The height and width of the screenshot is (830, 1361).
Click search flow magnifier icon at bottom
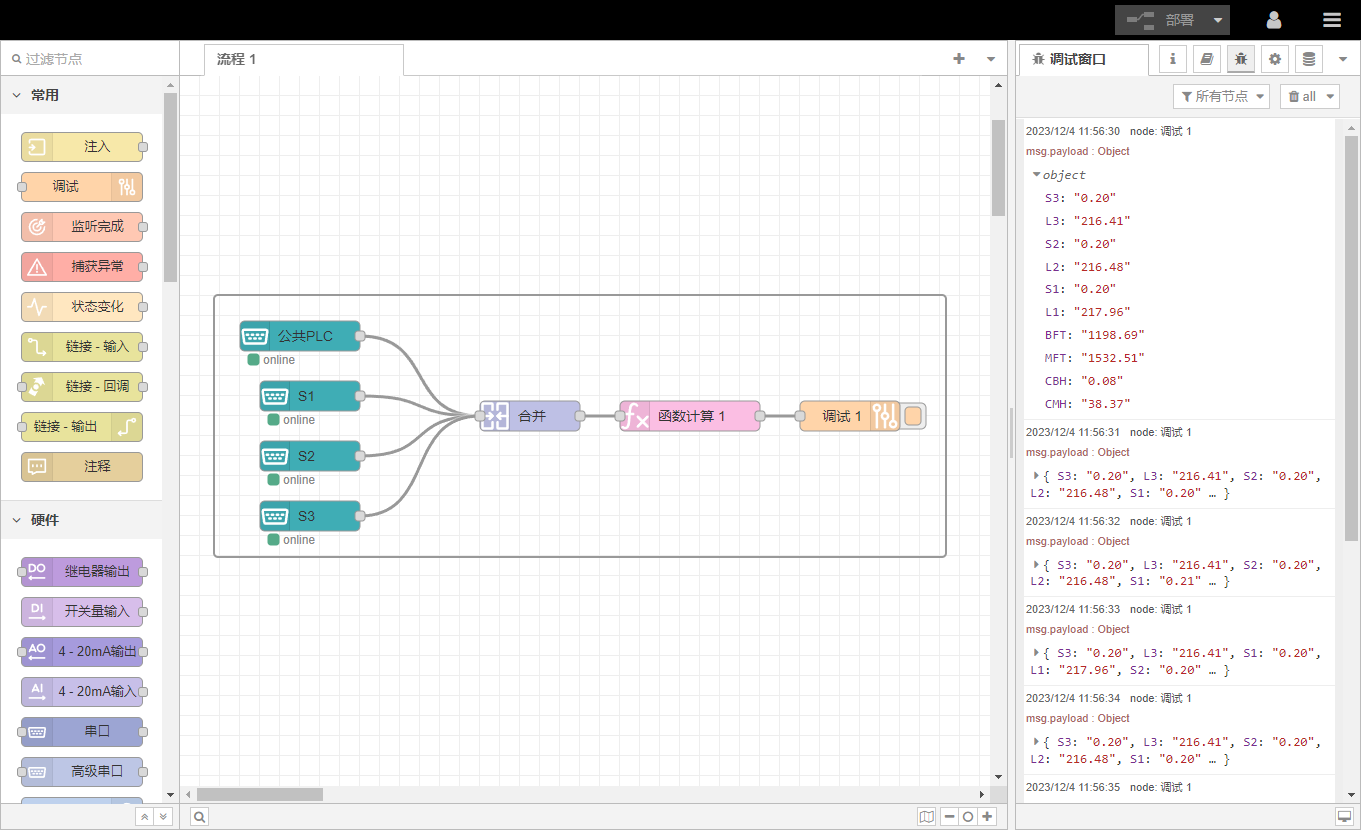[200, 817]
